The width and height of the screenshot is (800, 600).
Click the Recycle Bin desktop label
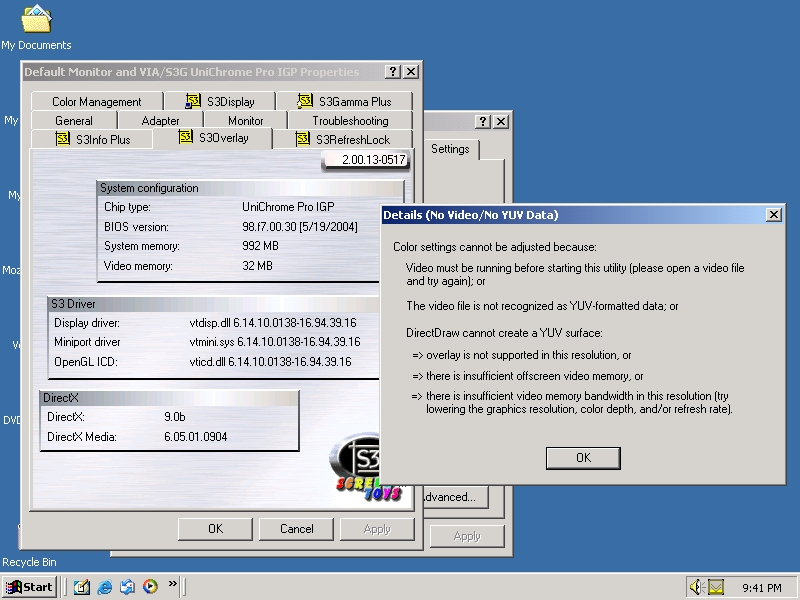pos(29,562)
